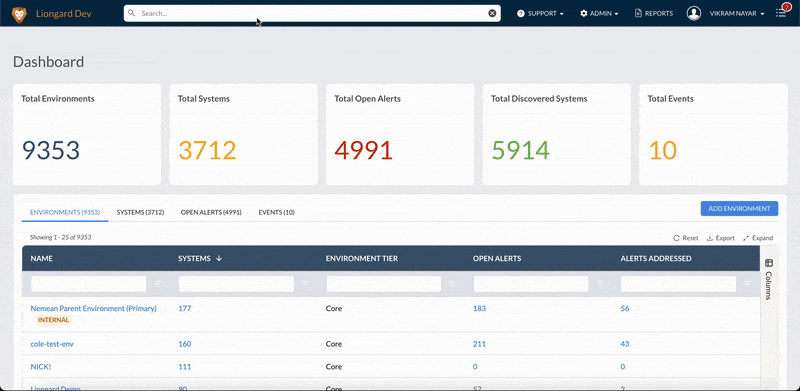The height and width of the screenshot is (391, 800).
Task: Click Reset to clear table filters
Action: coord(686,238)
